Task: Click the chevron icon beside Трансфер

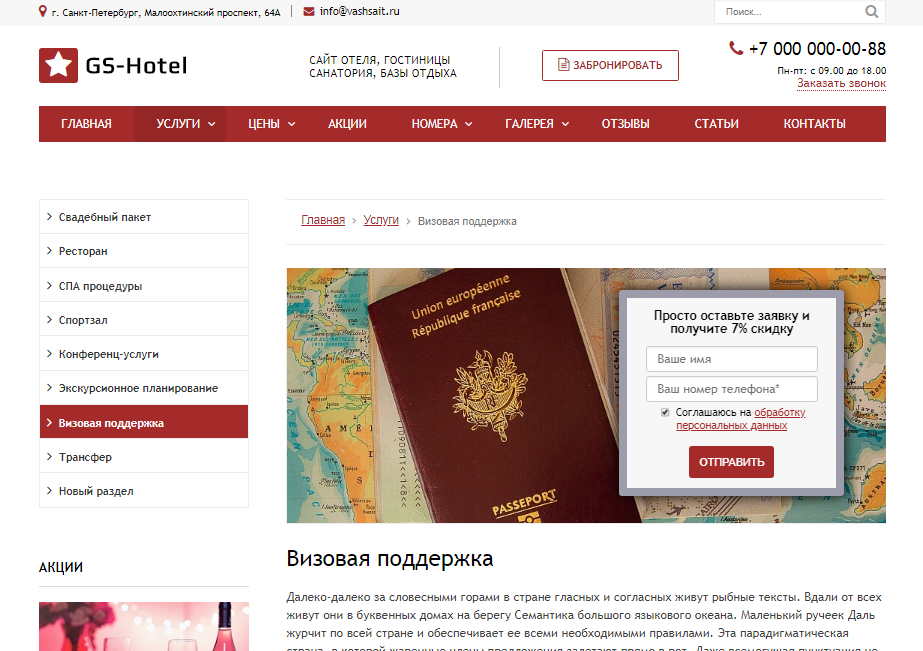Action: coord(49,456)
